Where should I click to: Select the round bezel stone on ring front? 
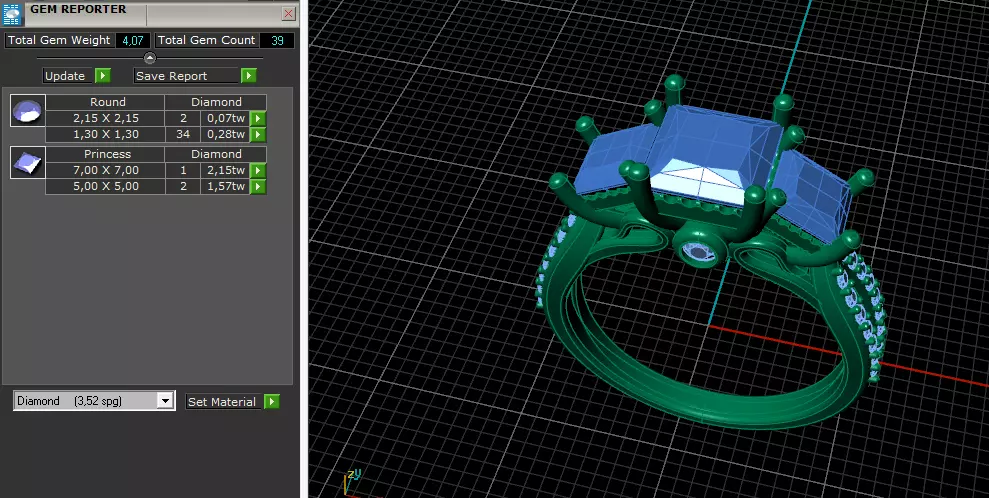coord(699,252)
